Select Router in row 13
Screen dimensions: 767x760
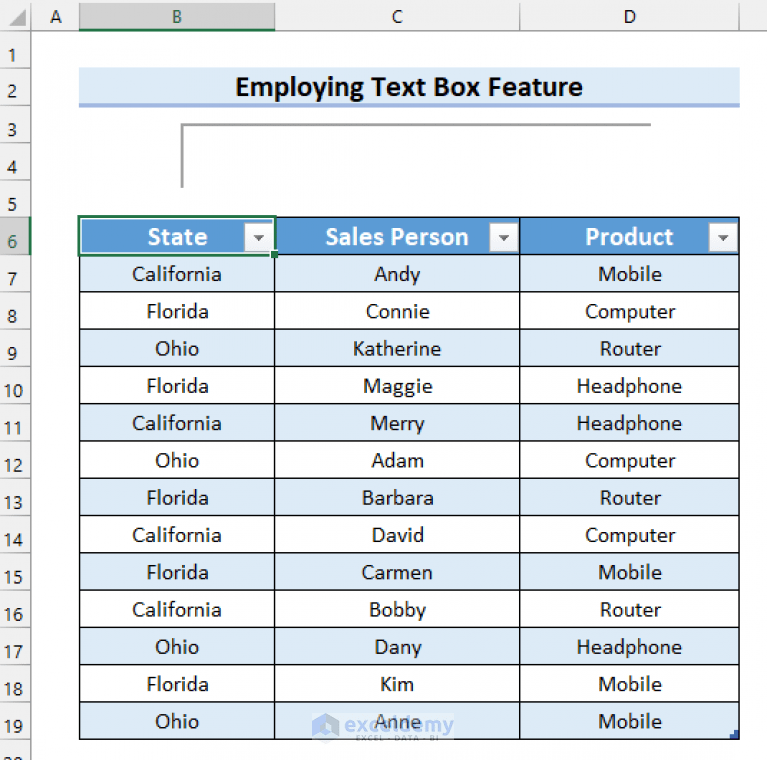point(630,498)
